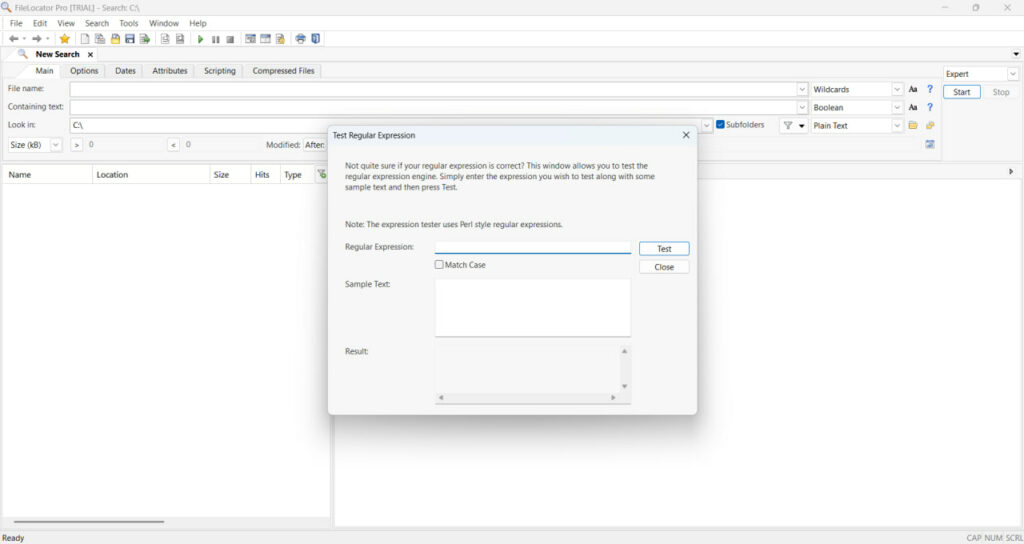Open Favorites via the star icon
This screenshot has height=544, width=1024.
(65, 39)
